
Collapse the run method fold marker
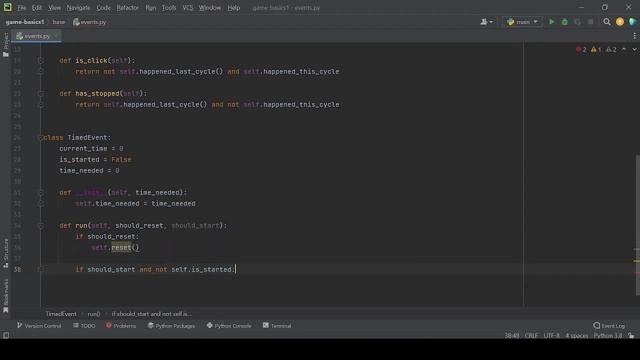point(40,225)
